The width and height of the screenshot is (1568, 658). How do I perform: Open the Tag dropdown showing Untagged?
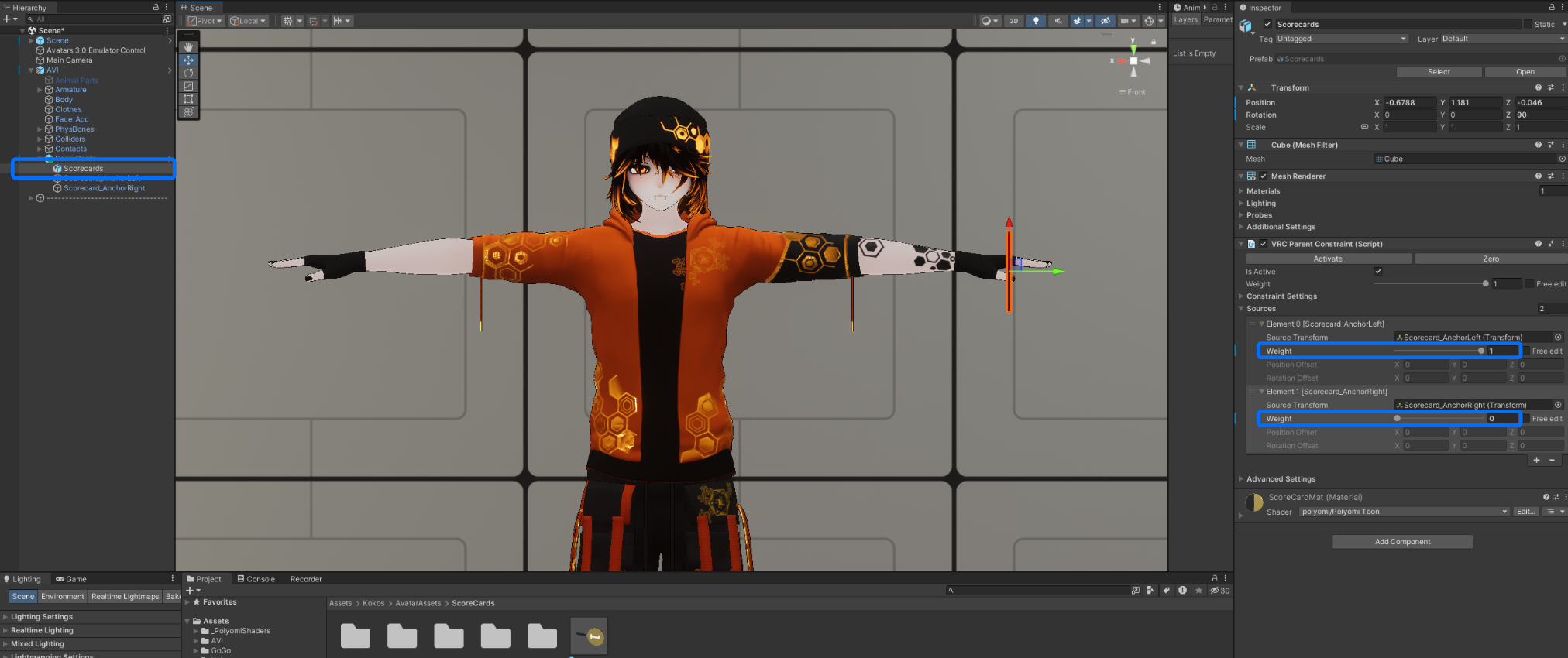(1341, 39)
